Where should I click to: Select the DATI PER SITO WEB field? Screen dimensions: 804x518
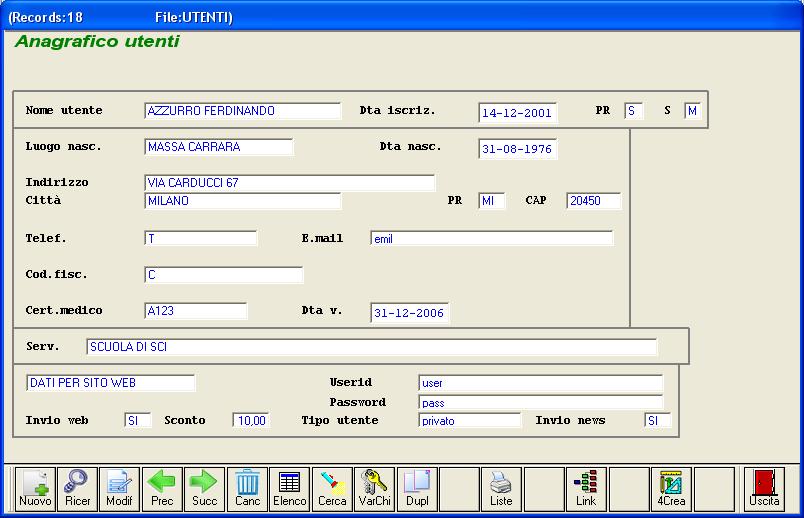point(110,383)
